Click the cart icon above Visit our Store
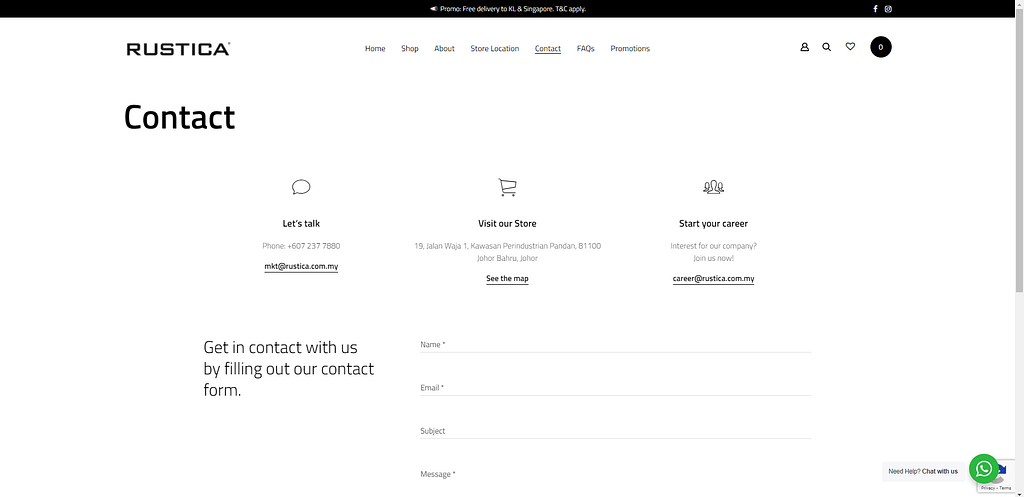 tap(507, 187)
